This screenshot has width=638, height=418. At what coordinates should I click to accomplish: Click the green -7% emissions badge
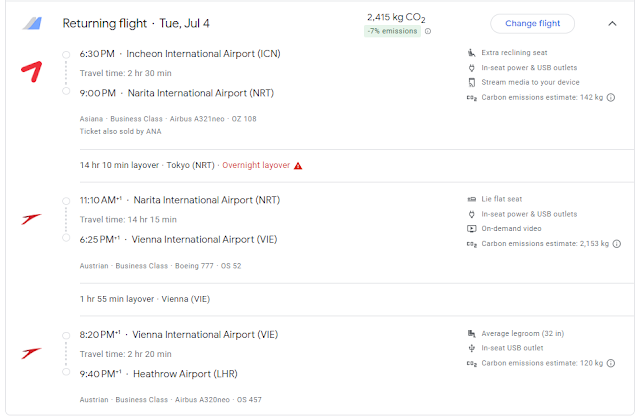[x=392, y=31]
